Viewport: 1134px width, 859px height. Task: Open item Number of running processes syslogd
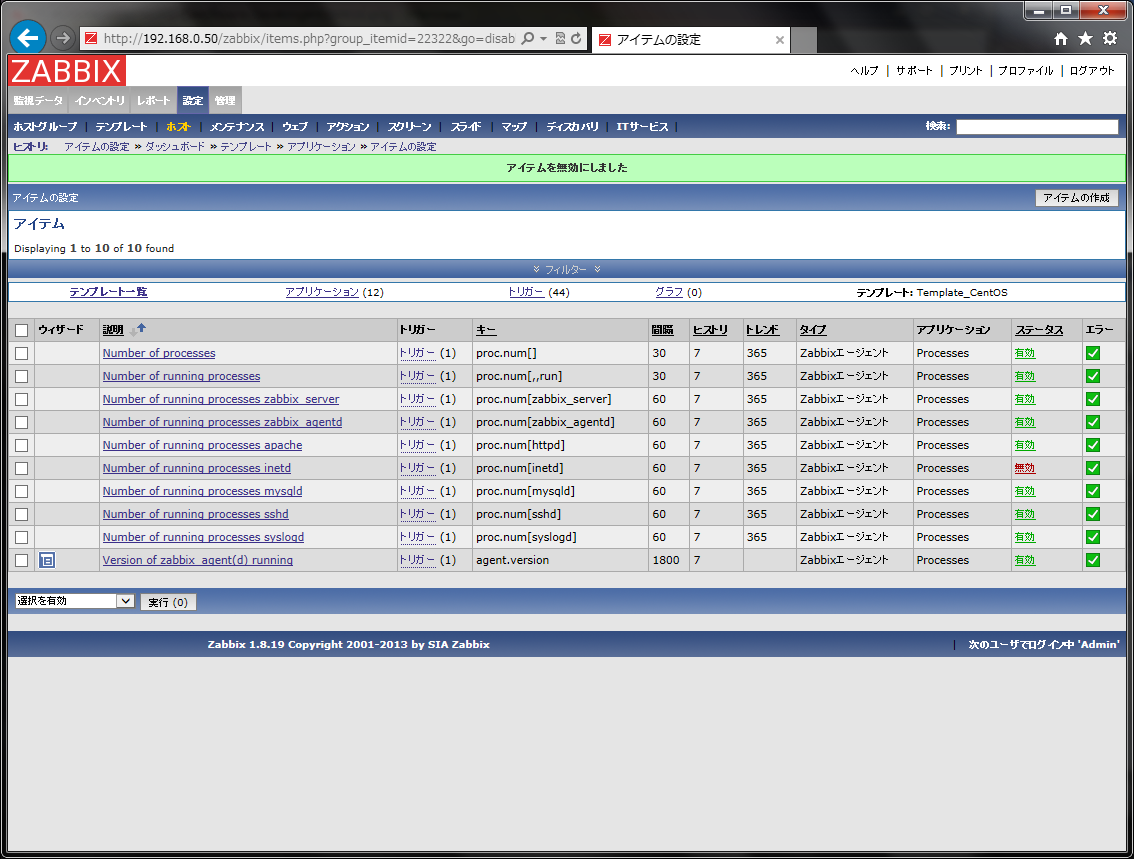[203, 537]
